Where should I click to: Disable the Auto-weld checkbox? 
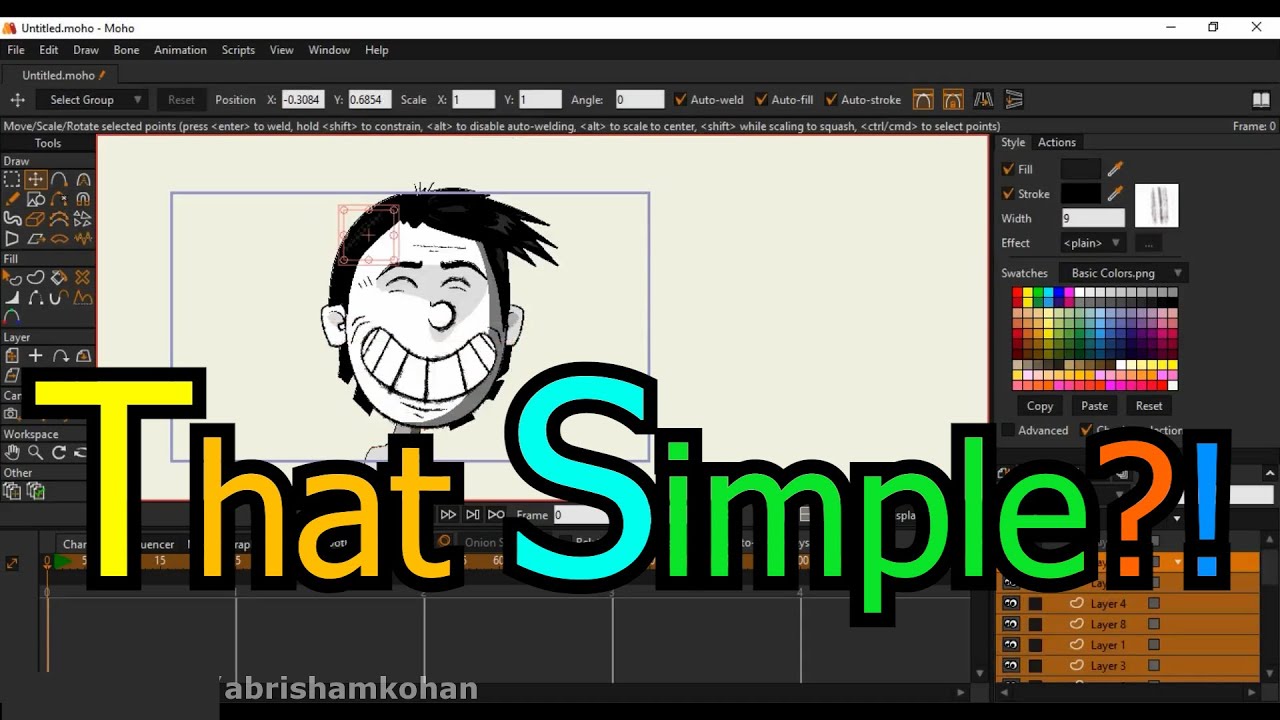pyautogui.click(x=681, y=99)
